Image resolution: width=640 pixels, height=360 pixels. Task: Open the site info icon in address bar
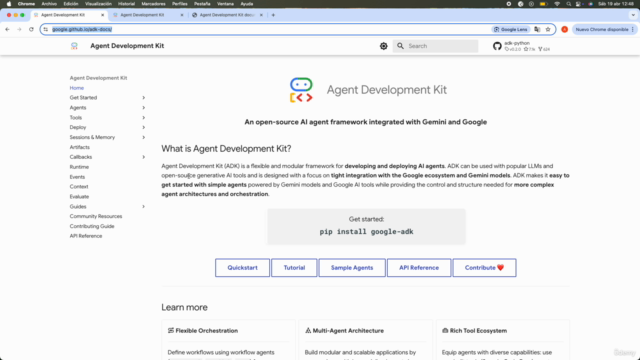[x=46, y=29]
